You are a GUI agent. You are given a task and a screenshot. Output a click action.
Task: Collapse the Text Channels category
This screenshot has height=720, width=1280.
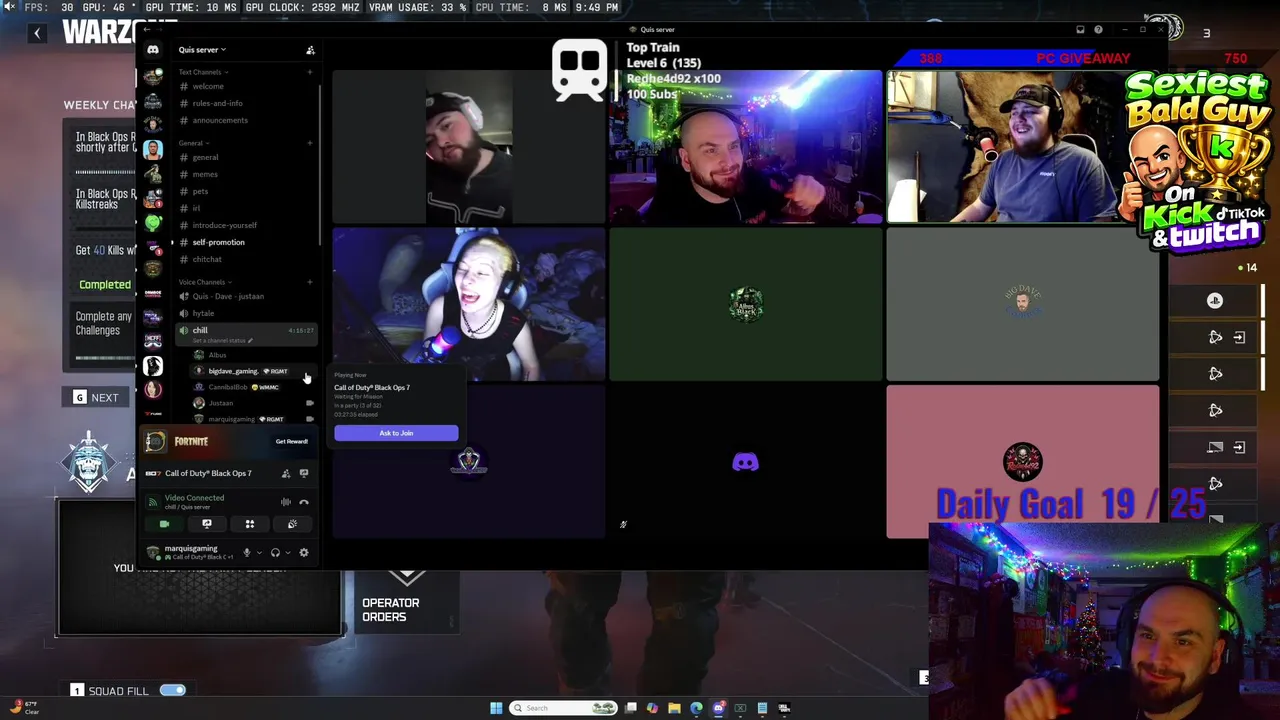click(203, 72)
